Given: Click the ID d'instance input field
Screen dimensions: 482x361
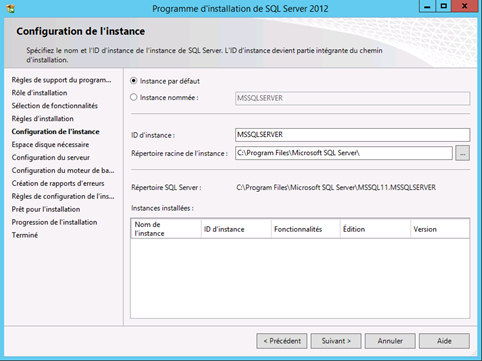Looking at the screenshot, I should [352, 135].
